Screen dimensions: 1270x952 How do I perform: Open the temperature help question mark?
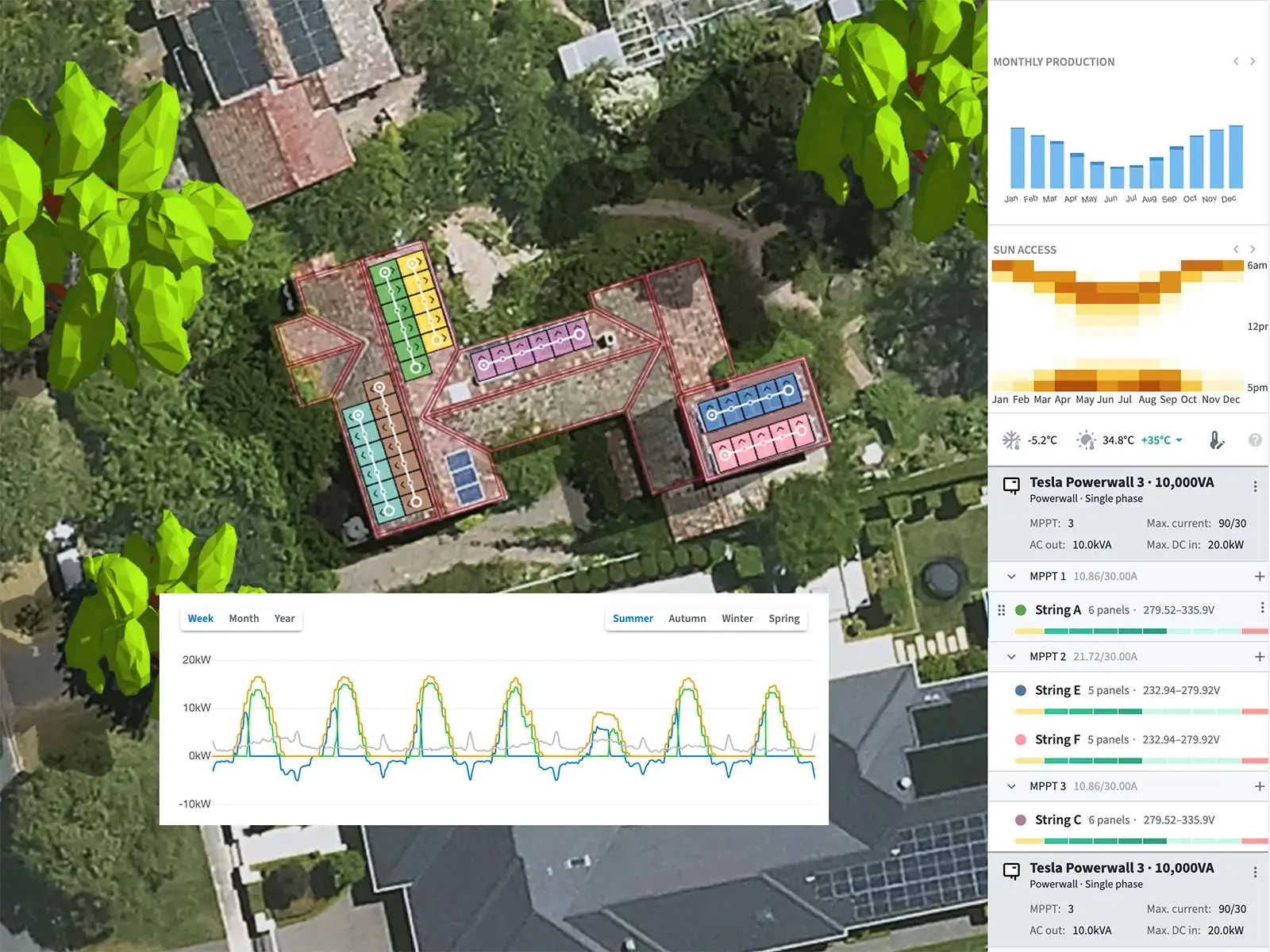(x=1255, y=440)
